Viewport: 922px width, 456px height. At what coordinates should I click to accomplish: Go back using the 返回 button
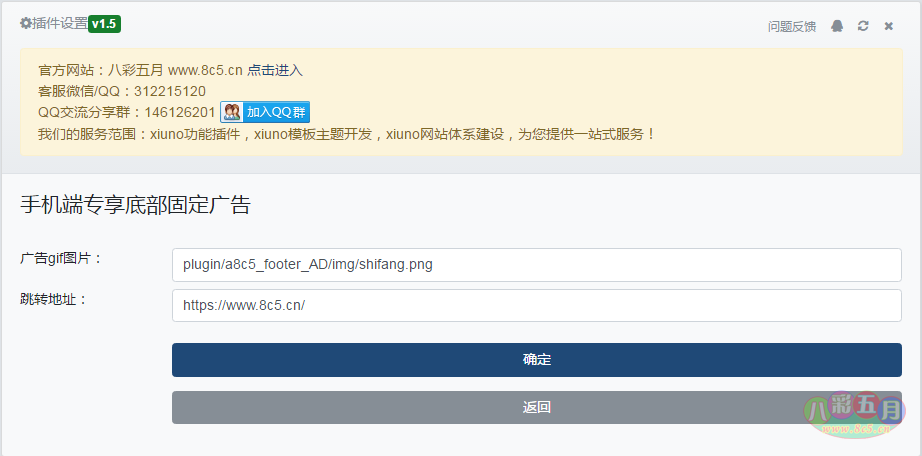click(x=536, y=407)
